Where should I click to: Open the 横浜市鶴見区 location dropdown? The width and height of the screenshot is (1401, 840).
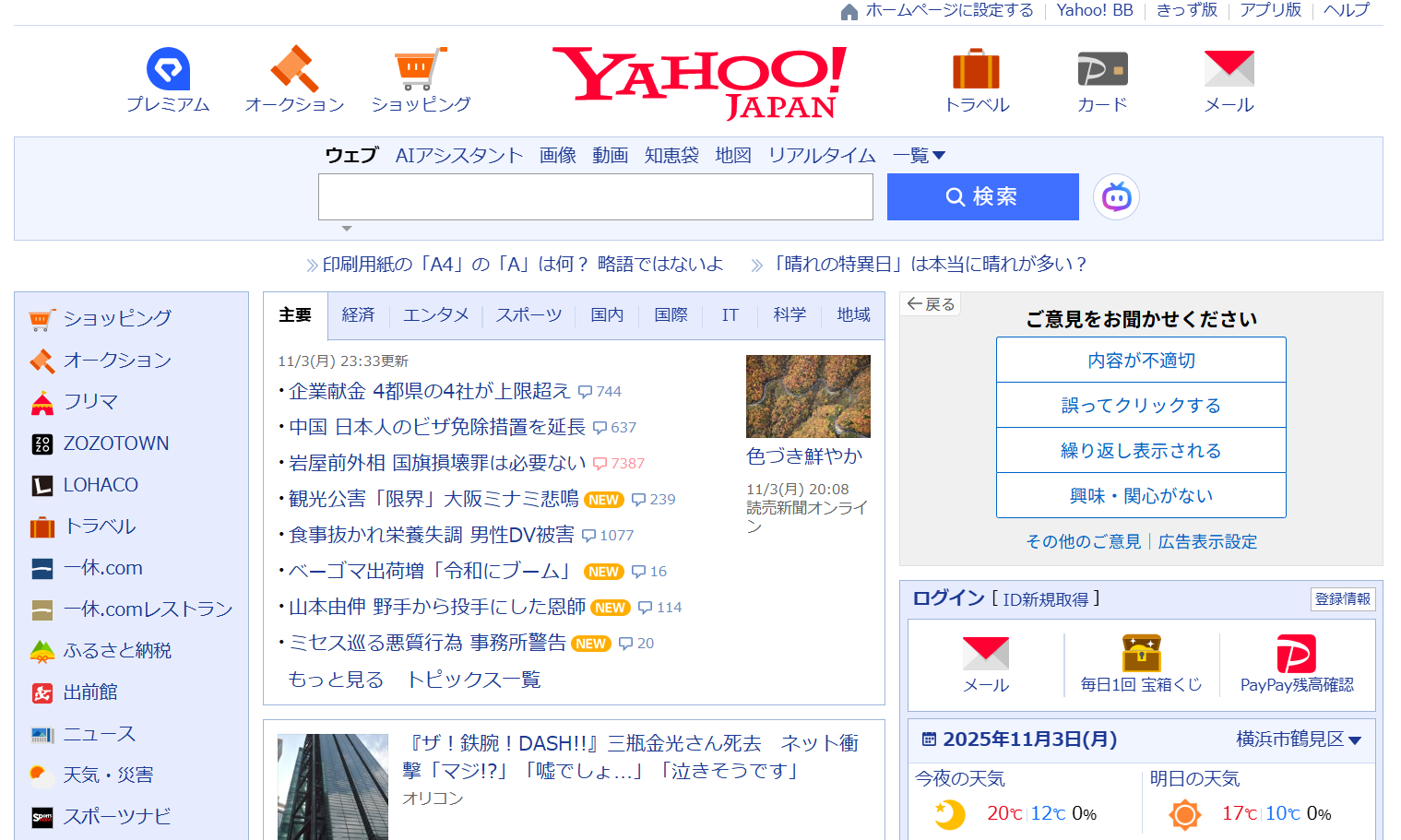point(1299,739)
